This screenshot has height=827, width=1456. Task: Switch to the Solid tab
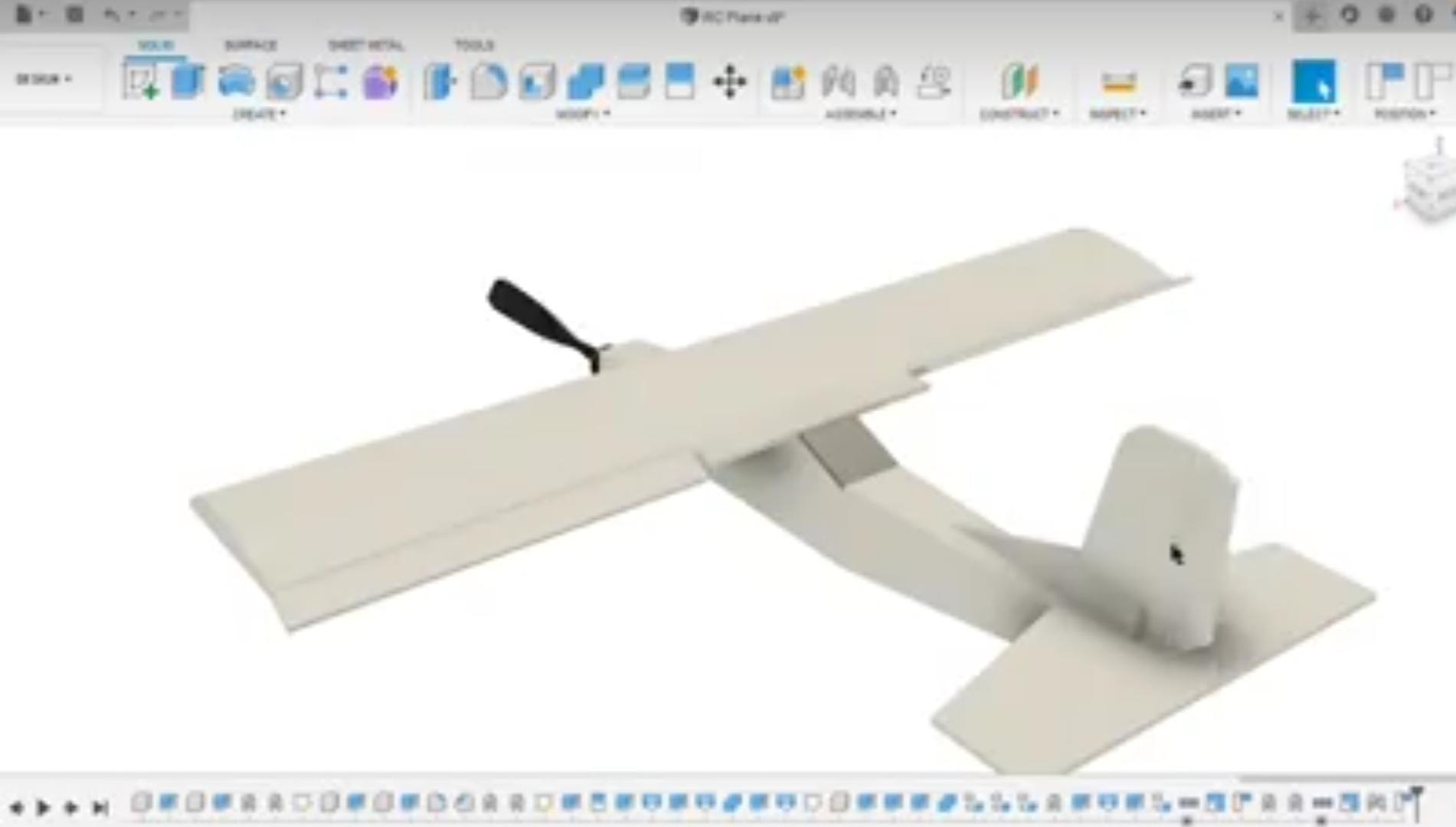[x=155, y=45]
